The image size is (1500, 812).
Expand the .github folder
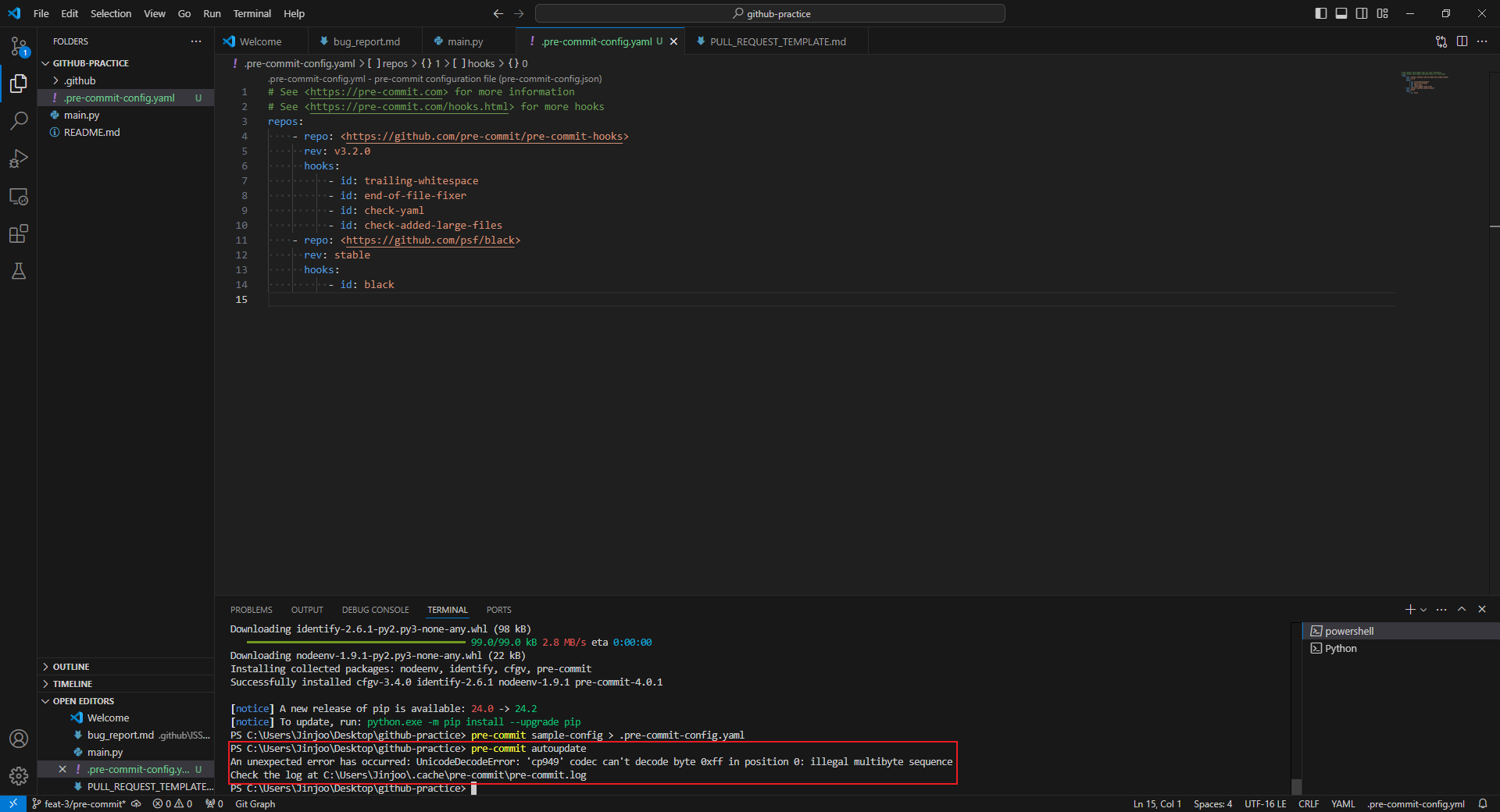(x=126, y=80)
